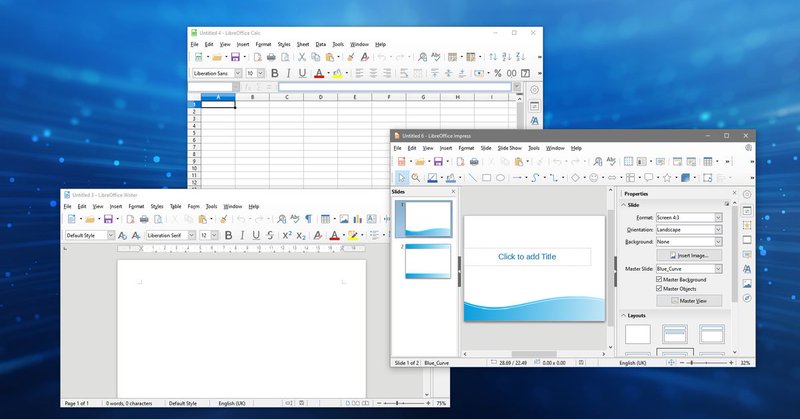This screenshot has width=800, height=419.
Task: Select the Rectangle tool in Impress
Action: pyautogui.click(x=487, y=178)
